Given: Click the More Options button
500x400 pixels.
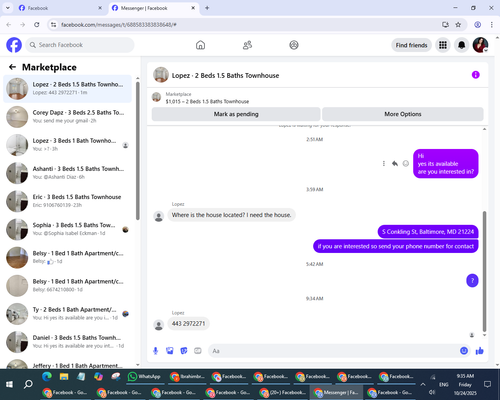Looking at the screenshot, I should 403,114.
